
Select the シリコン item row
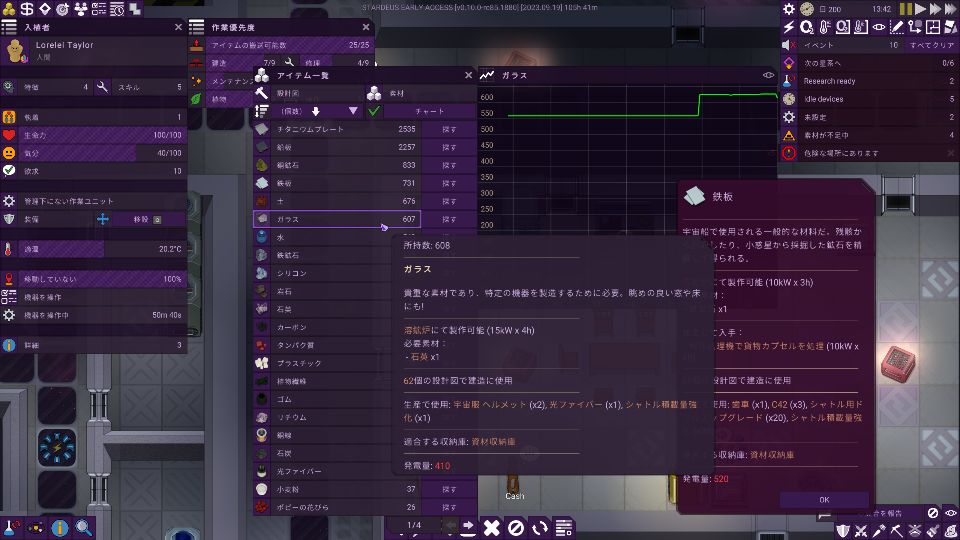click(x=337, y=273)
